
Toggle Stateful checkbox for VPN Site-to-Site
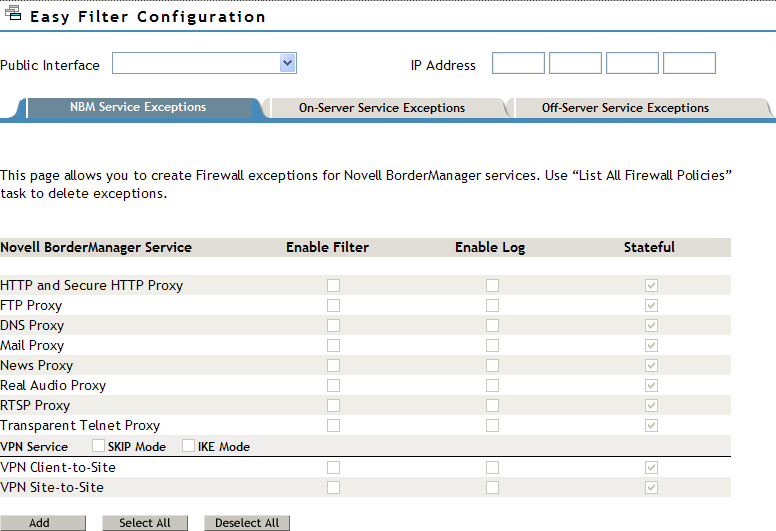(x=651, y=487)
